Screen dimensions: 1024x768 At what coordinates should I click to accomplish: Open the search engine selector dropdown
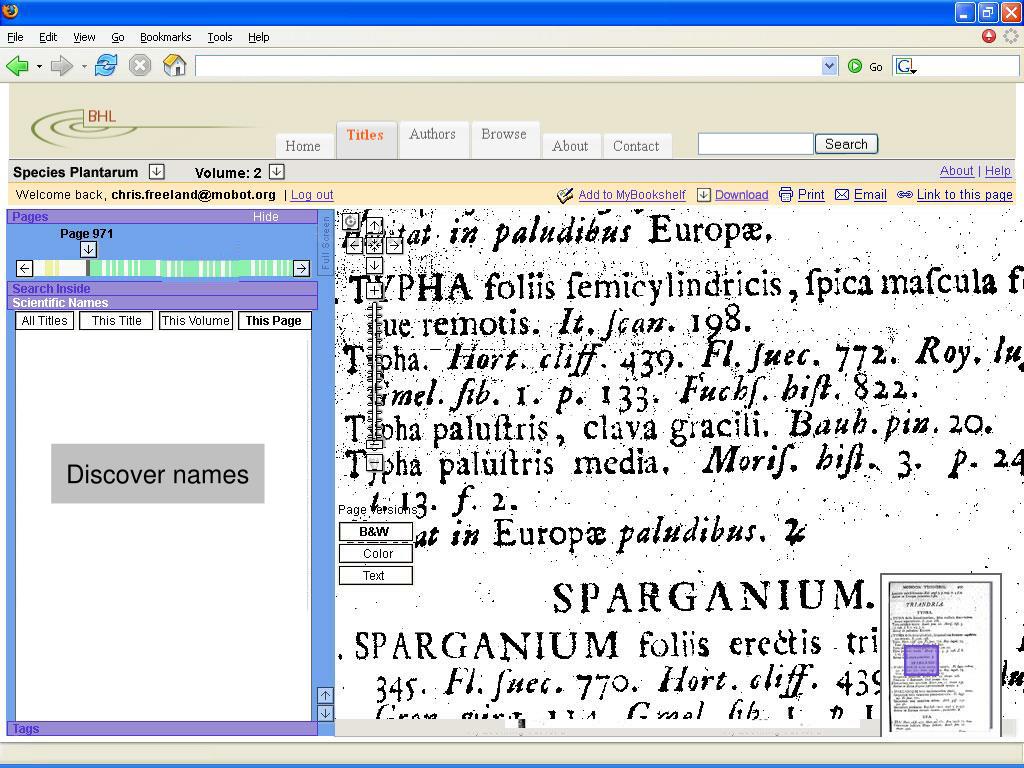pos(905,66)
